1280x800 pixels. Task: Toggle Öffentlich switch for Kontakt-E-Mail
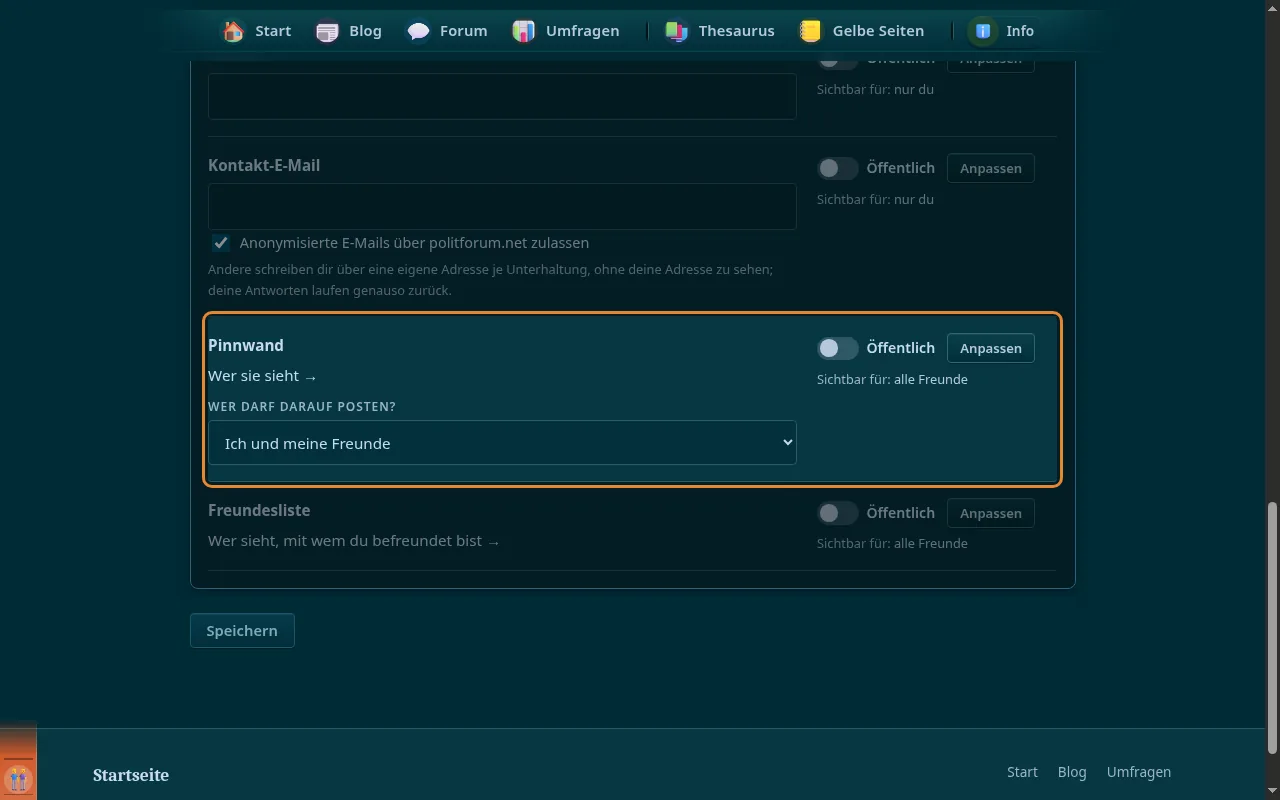pyautogui.click(x=838, y=168)
